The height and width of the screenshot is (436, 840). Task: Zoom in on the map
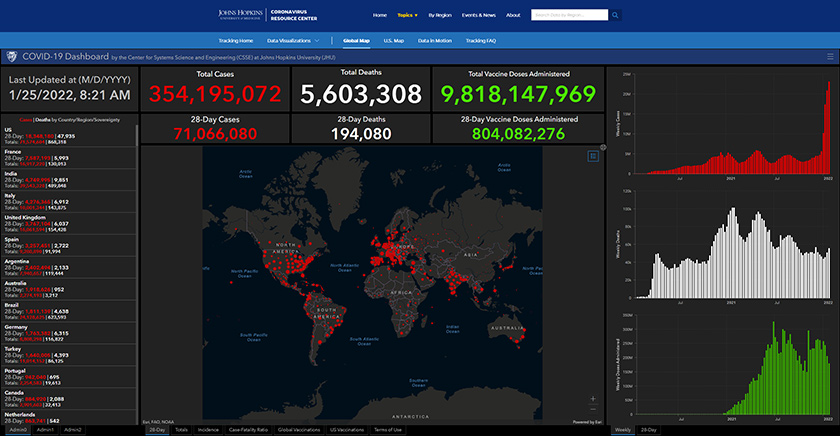593,399
